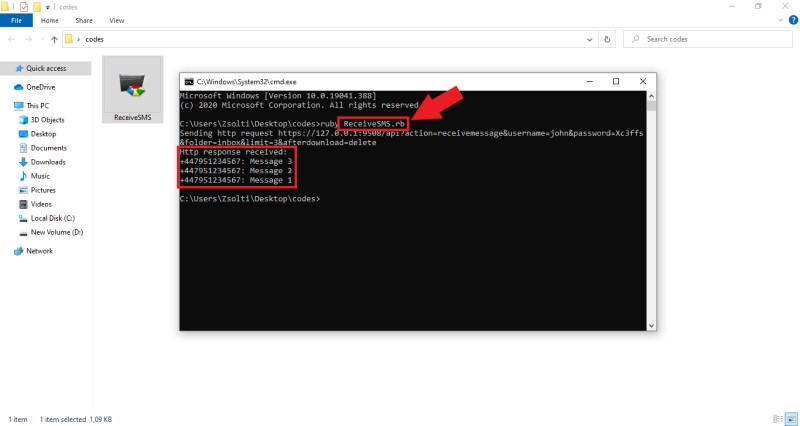Go forward with the forward arrow
The image size is (800, 426).
[x=28, y=39]
